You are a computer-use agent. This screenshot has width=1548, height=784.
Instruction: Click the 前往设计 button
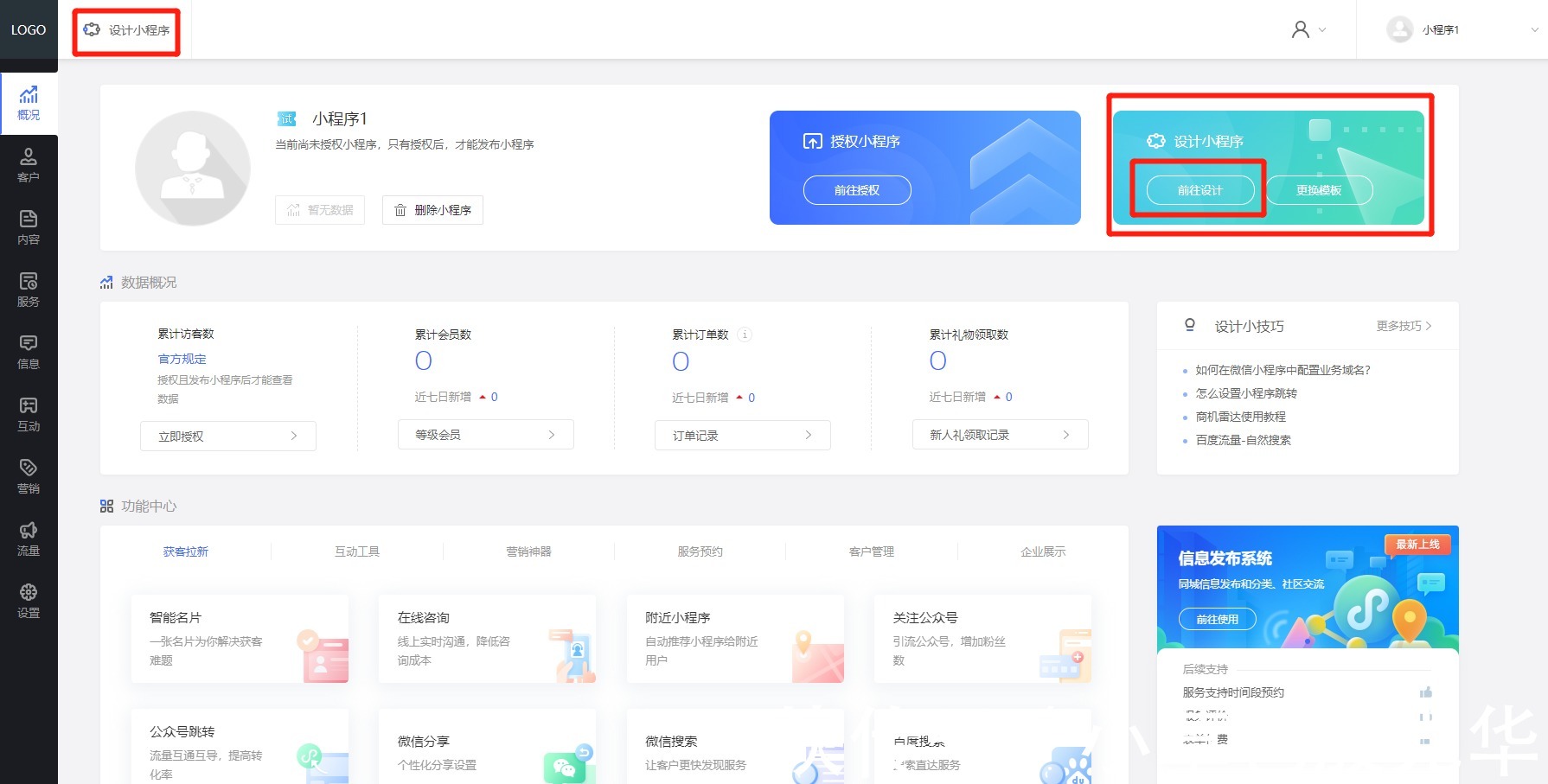pos(1199,190)
